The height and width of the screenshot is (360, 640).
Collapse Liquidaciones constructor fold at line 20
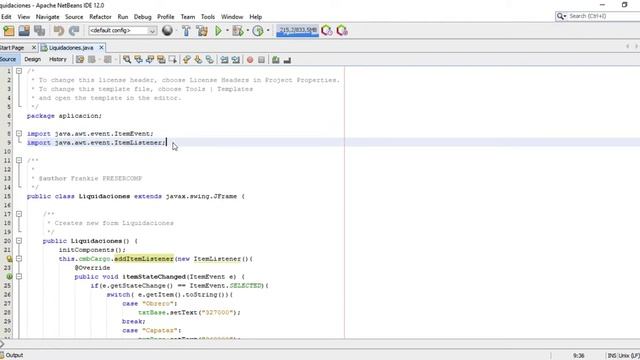click(19, 241)
